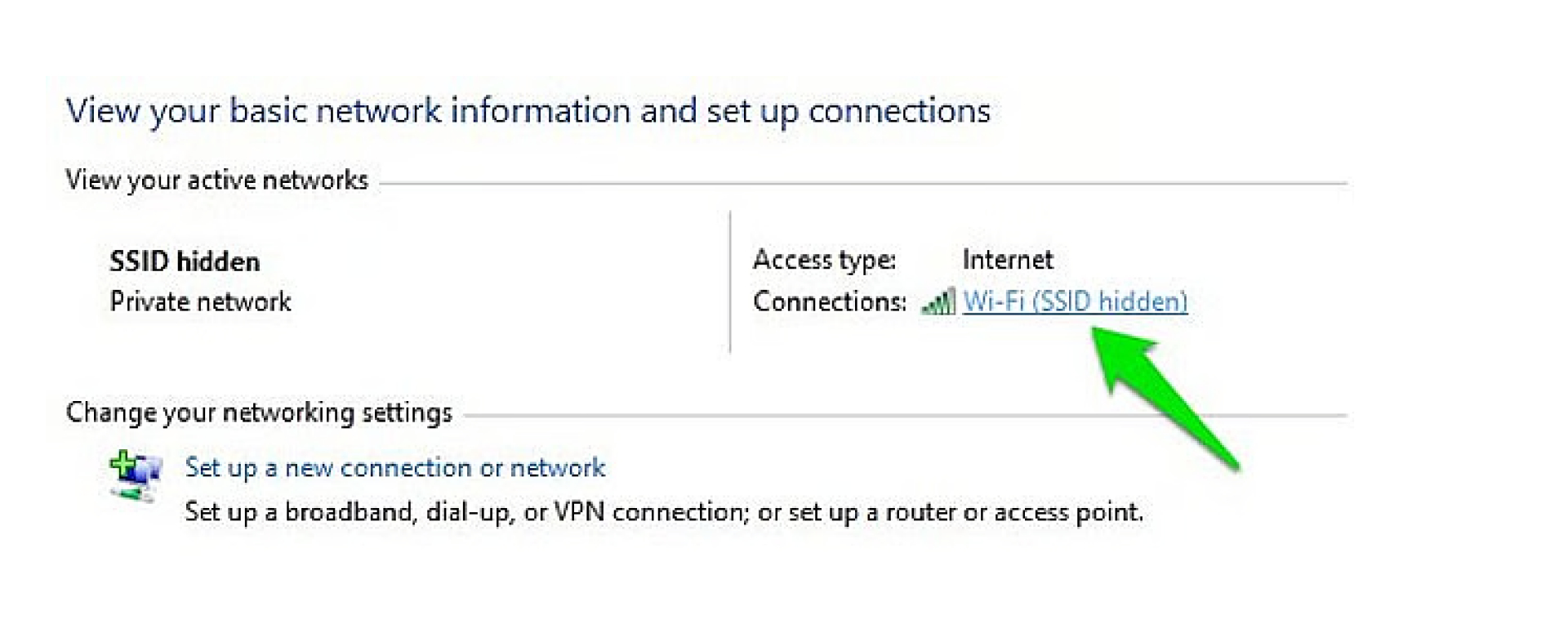
Task: Expand the View your active networks section
Action: click(217, 180)
